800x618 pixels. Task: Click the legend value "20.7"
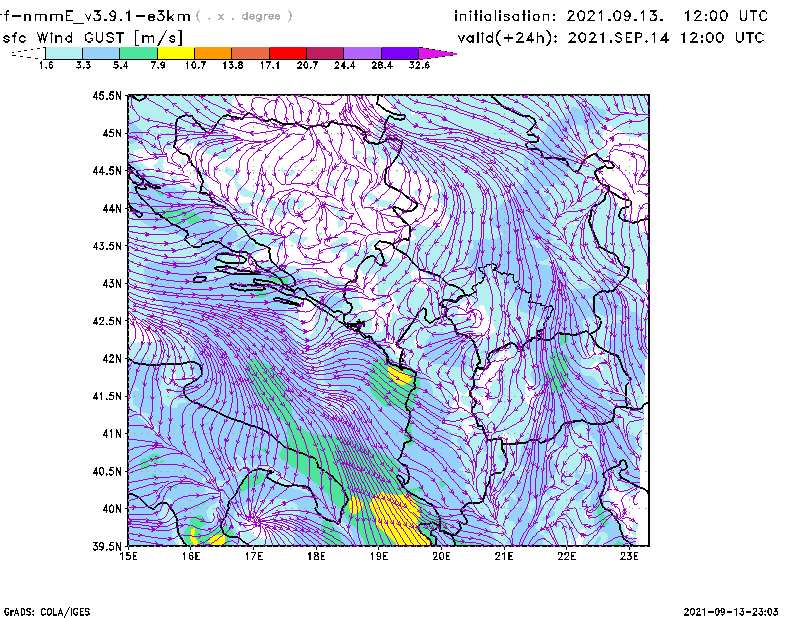pos(307,65)
